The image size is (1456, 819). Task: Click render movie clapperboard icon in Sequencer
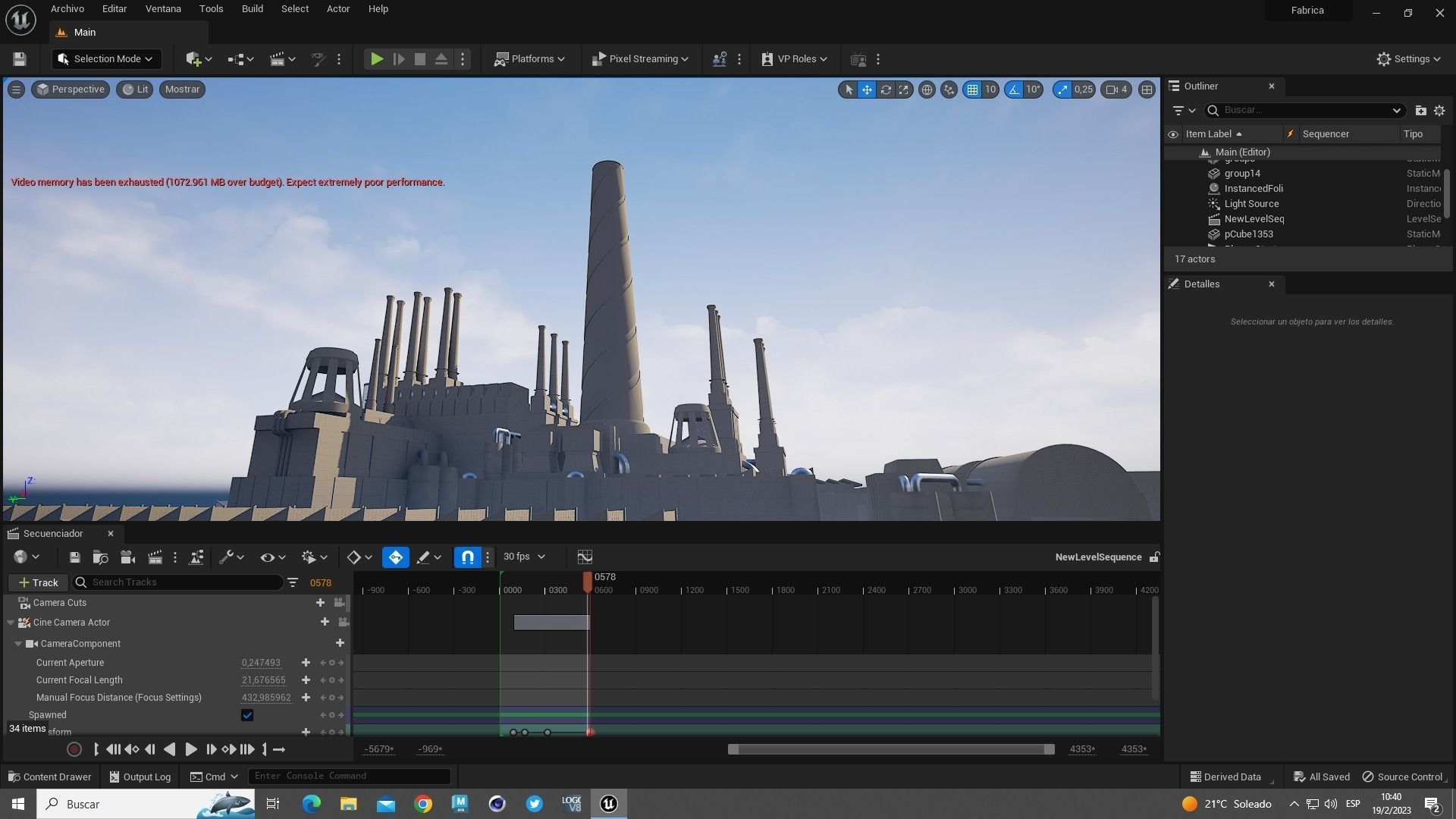(x=155, y=557)
